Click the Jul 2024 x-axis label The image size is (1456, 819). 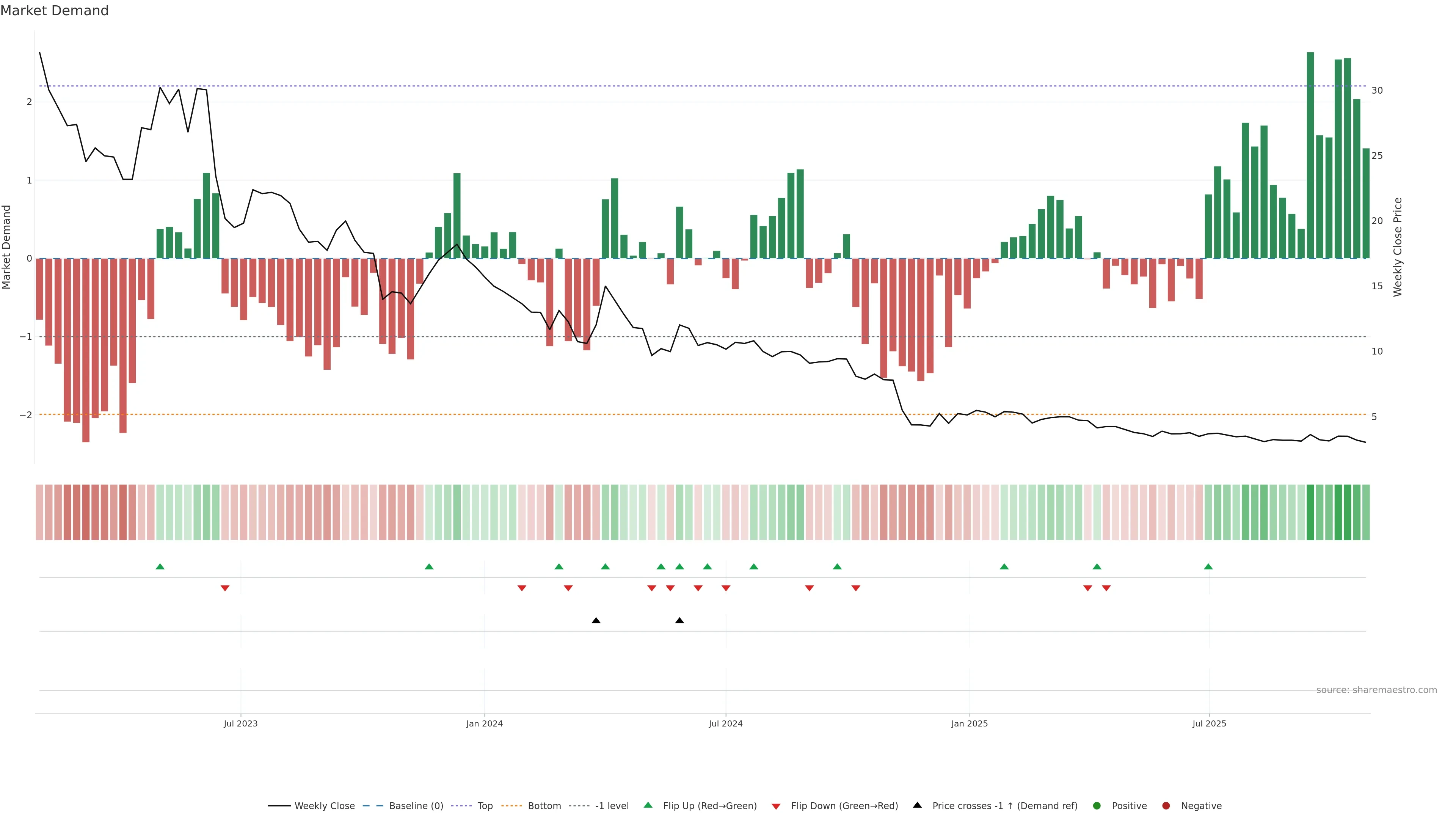pos(726,723)
